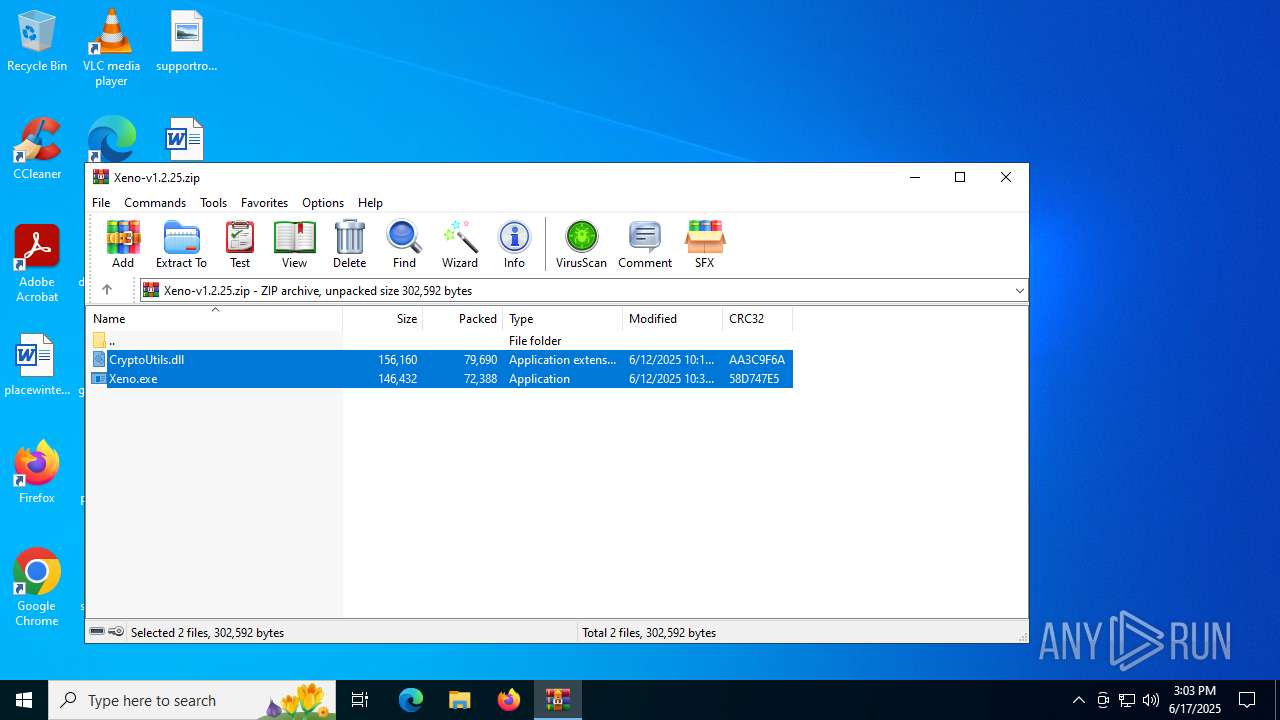Click the Add toolbar icon in WinRAR
The height and width of the screenshot is (720, 1280).
click(123, 245)
